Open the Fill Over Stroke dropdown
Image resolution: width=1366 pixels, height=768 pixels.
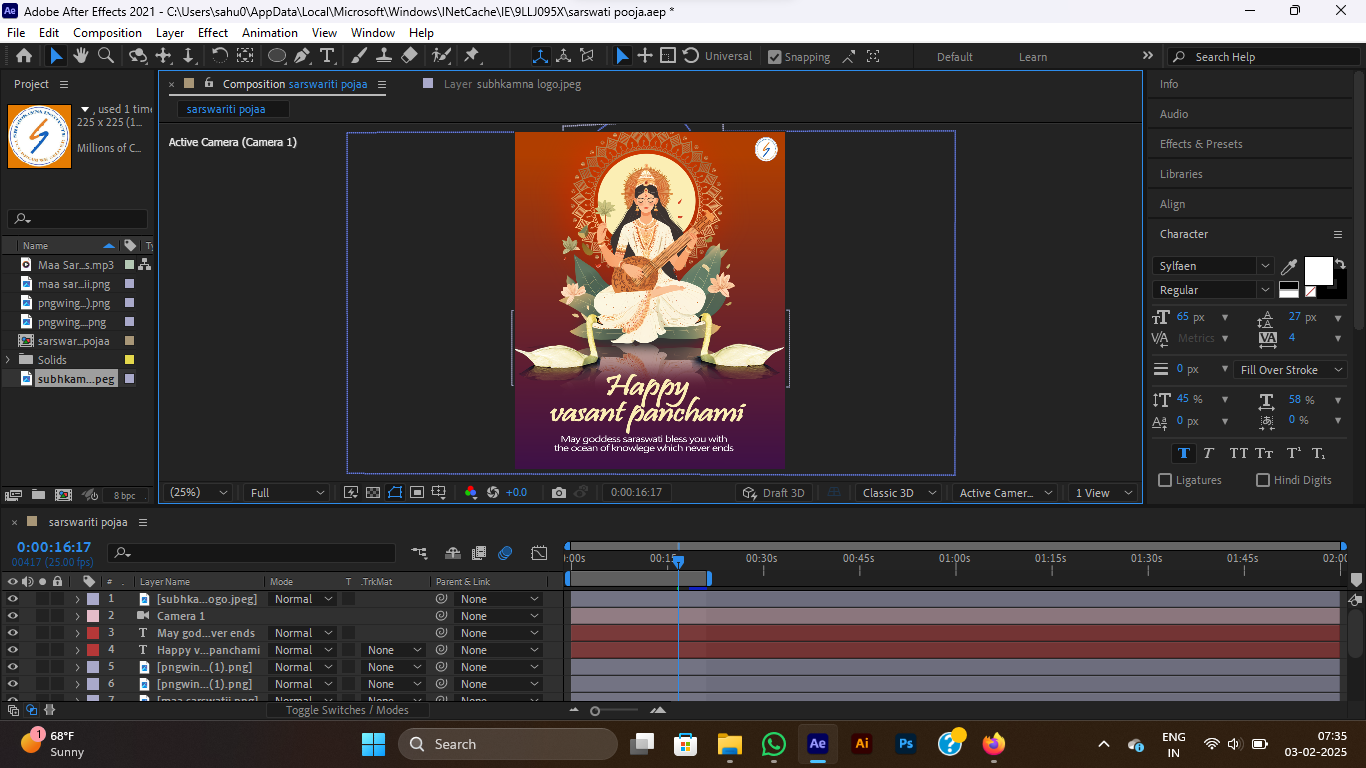click(1291, 370)
